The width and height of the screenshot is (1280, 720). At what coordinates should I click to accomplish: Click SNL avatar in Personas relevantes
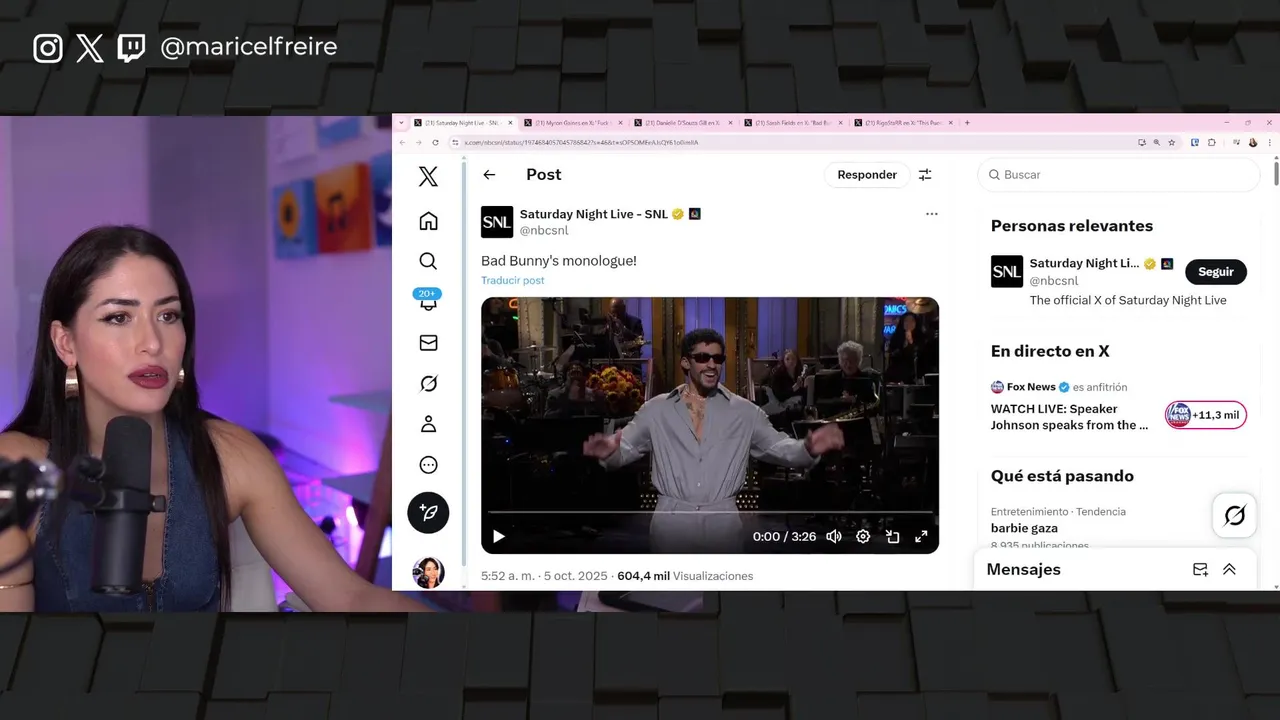tap(1007, 272)
